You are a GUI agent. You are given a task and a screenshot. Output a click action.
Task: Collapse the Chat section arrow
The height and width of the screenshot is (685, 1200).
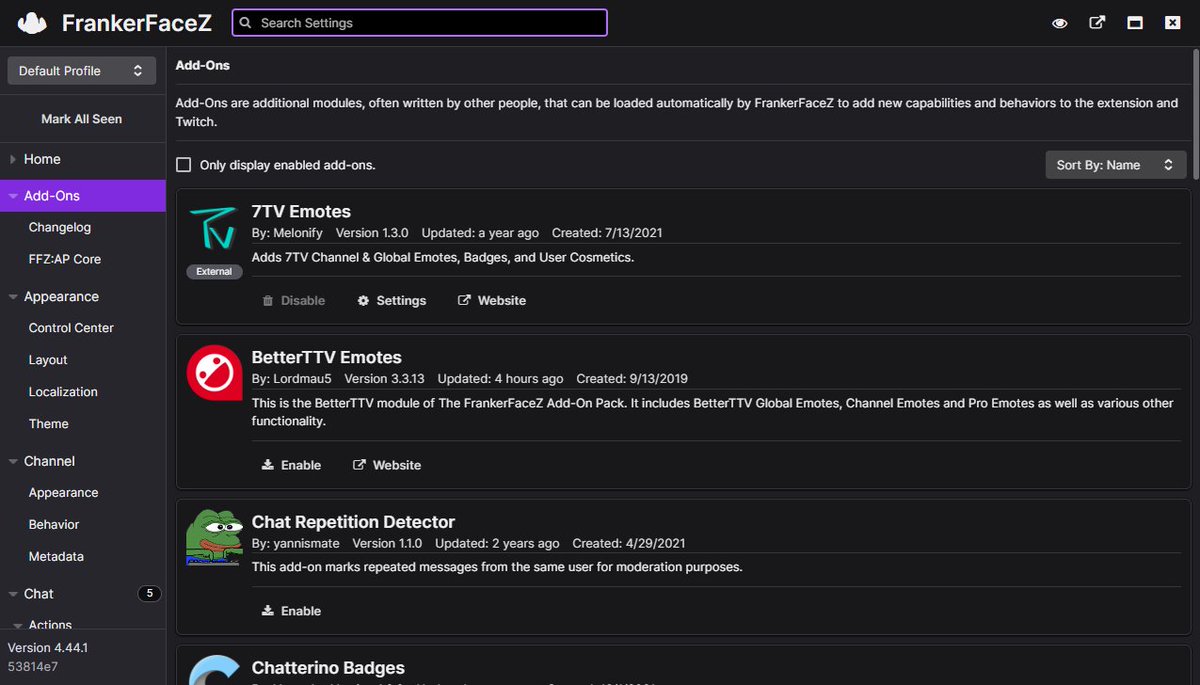[x=13, y=594]
